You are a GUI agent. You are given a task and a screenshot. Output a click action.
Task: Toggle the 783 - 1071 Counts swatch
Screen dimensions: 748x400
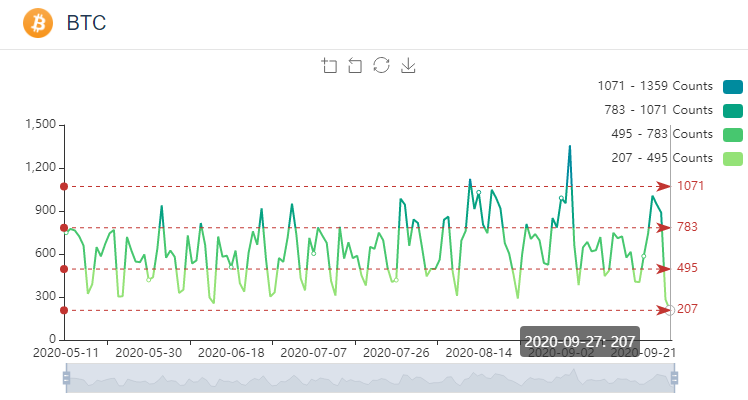[733, 111]
